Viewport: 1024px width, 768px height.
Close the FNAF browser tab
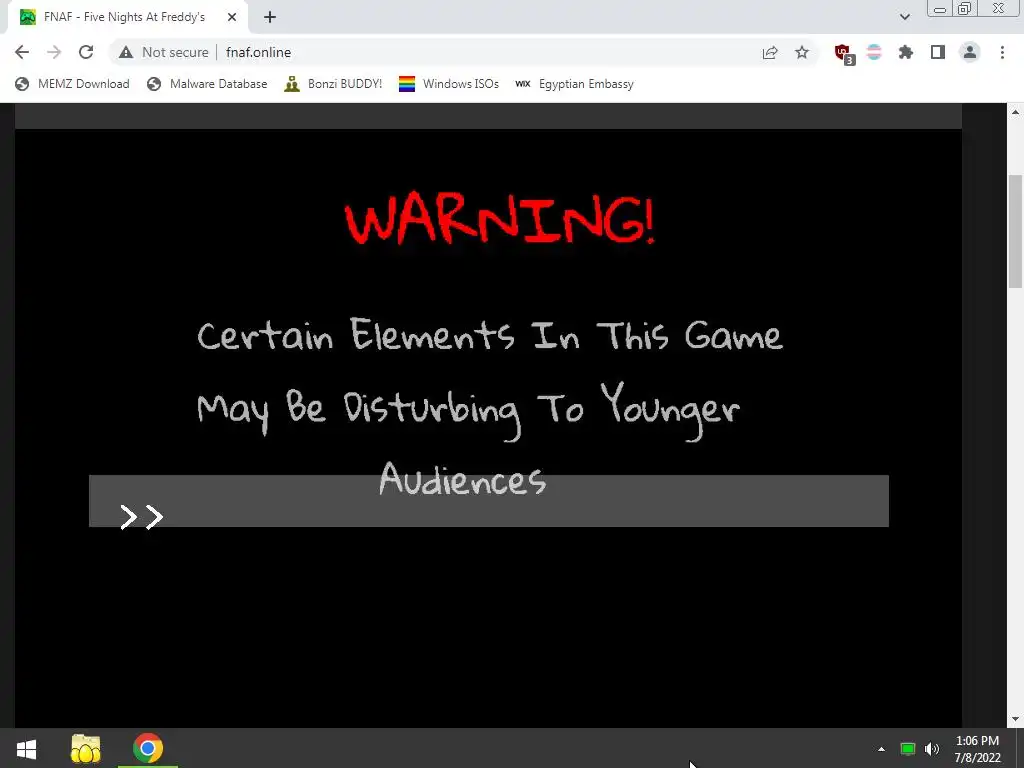[231, 17]
